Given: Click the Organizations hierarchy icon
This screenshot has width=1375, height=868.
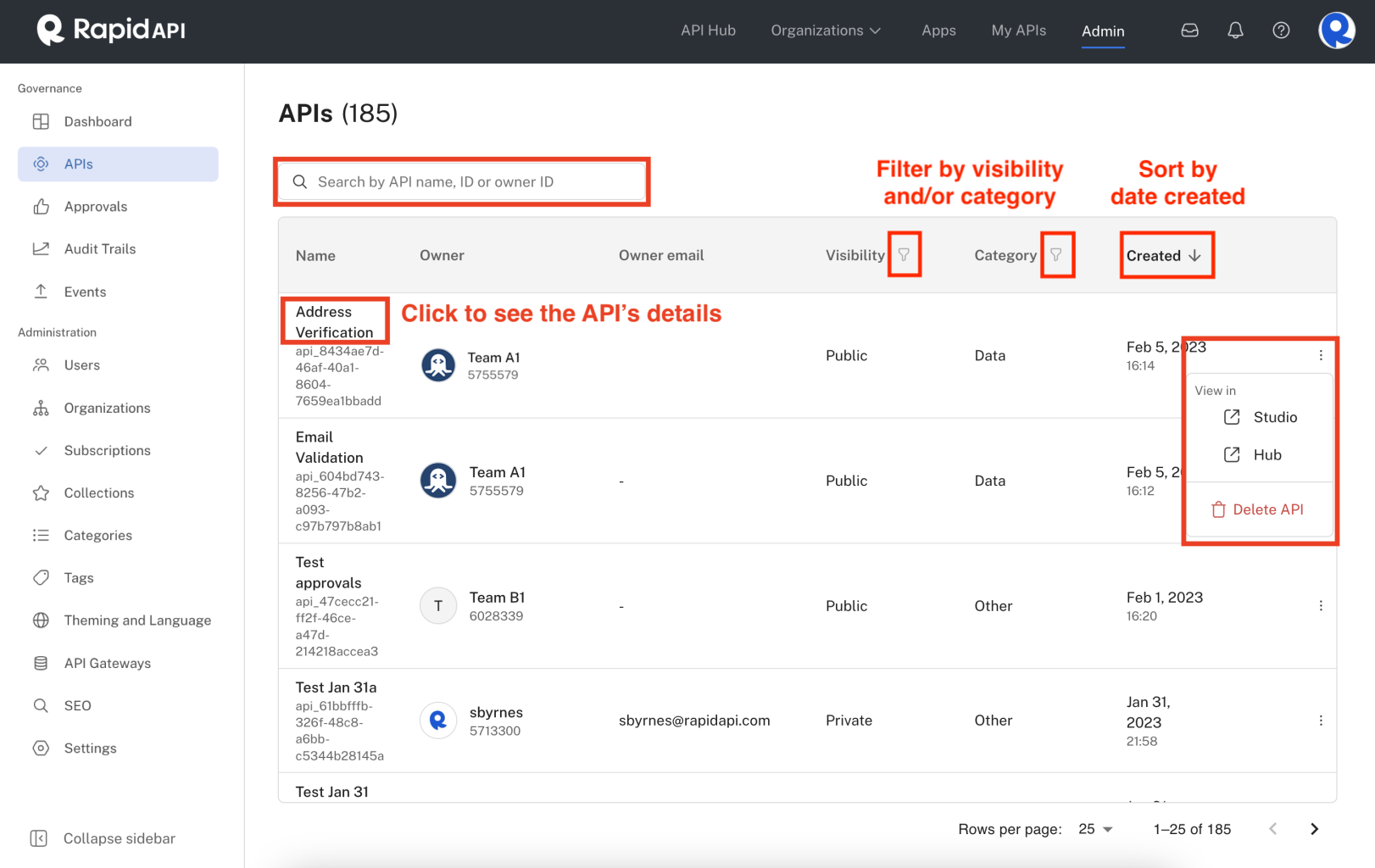Looking at the screenshot, I should [x=41, y=408].
